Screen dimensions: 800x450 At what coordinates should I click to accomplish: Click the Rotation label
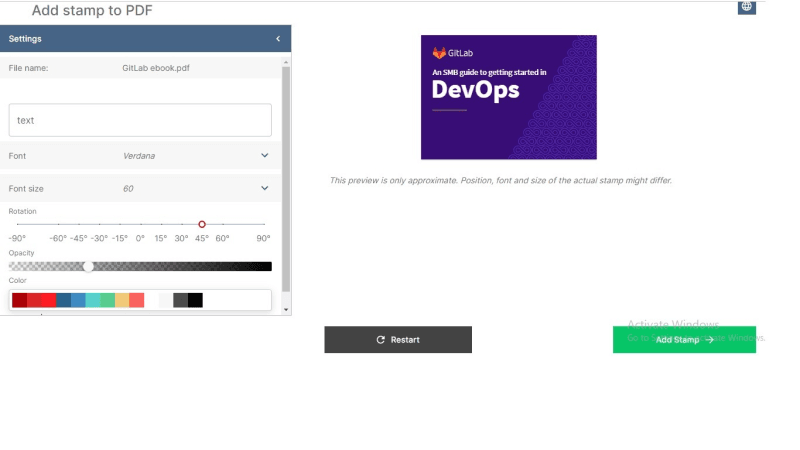click(x=22, y=211)
